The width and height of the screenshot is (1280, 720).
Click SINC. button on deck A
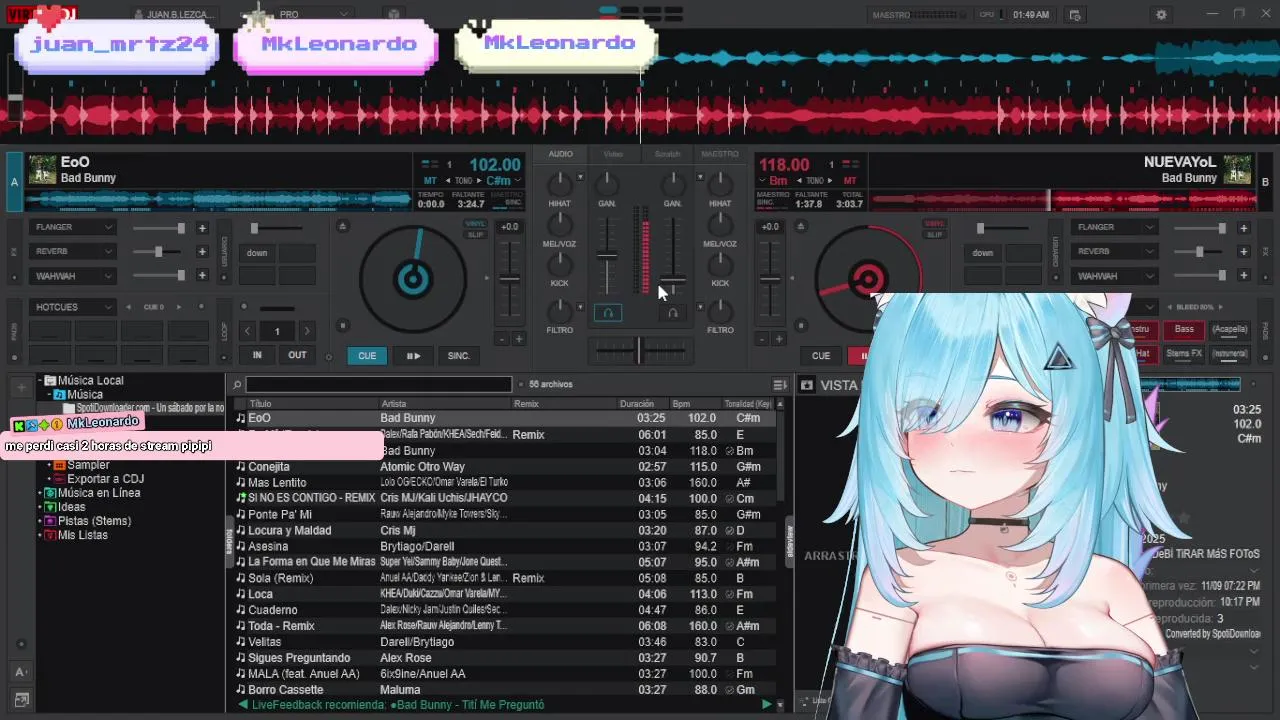[459, 356]
